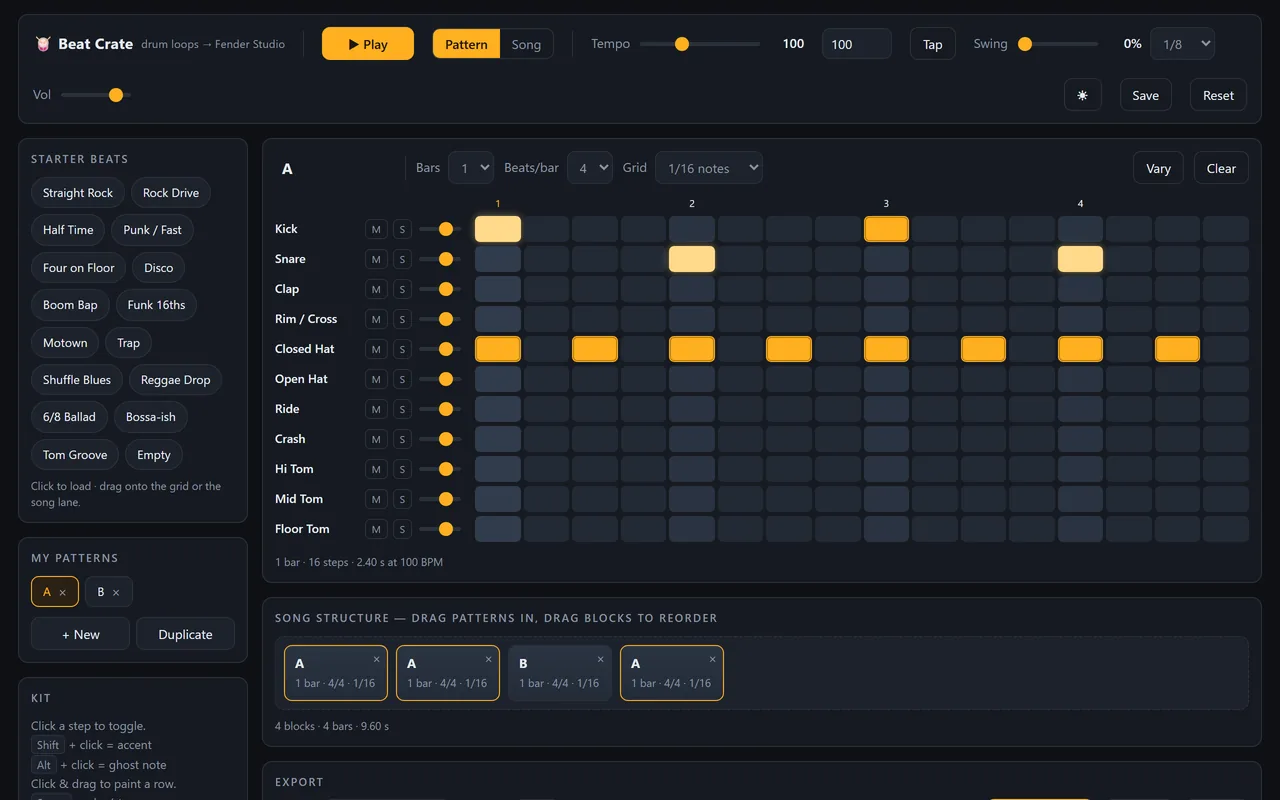Click the tempo number input field
This screenshot has width=1280, height=800.
click(x=857, y=44)
